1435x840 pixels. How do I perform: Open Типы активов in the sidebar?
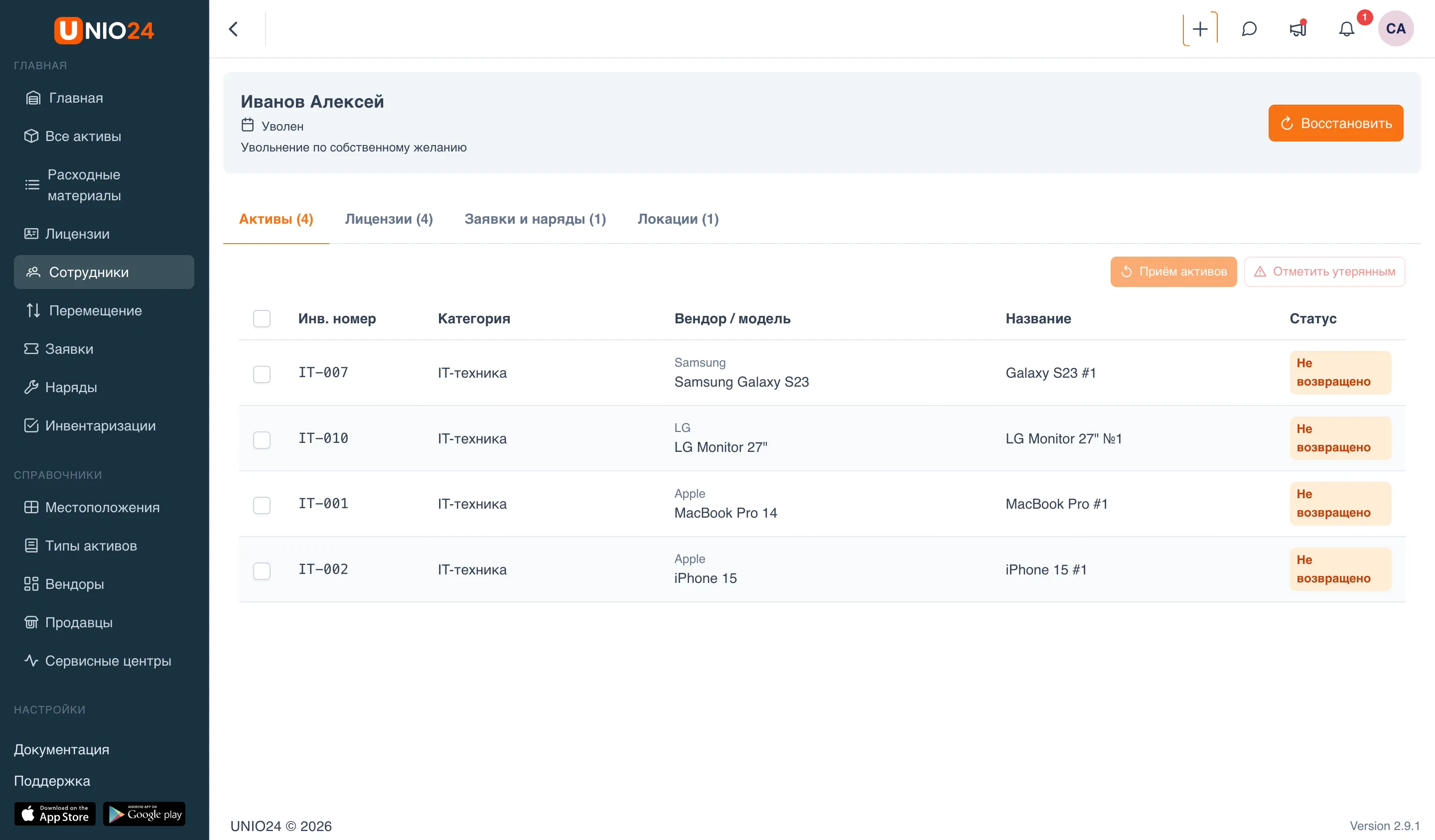point(104,546)
